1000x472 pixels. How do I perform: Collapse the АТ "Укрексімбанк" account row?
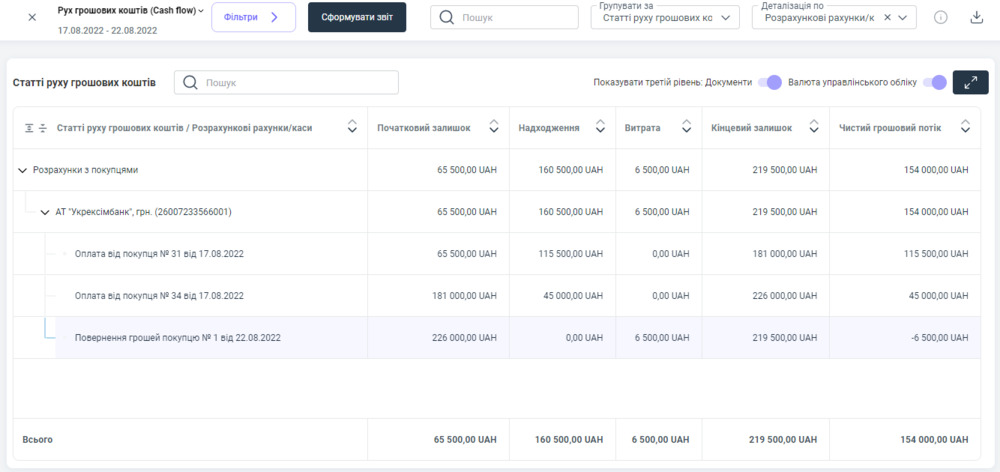(45, 212)
